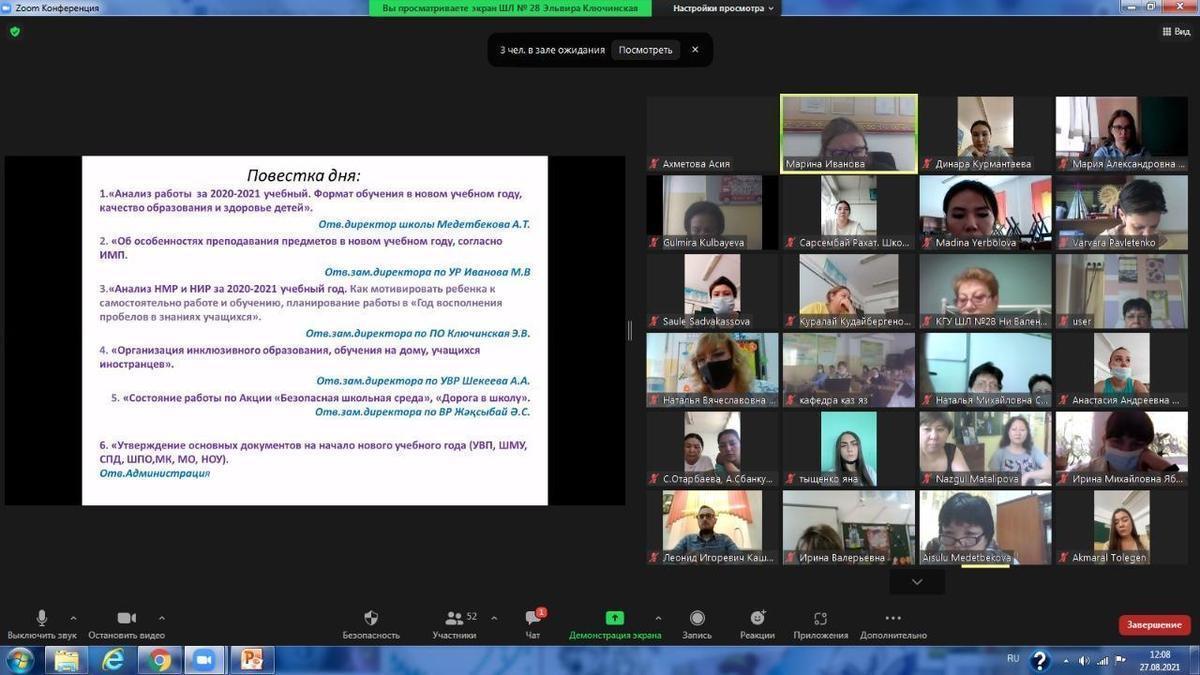Expand audio options arrow next to microphone
Viewport: 1200px width, 675px height.
click(73, 618)
